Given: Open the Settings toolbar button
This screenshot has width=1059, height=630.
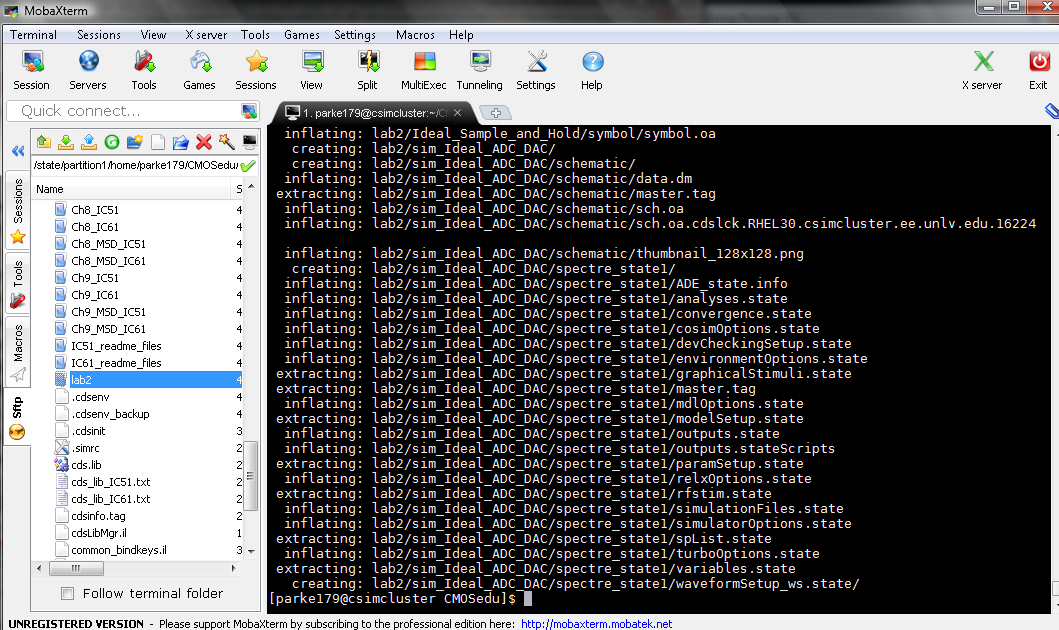Looking at the screenshot, I should tap(536, 70).
